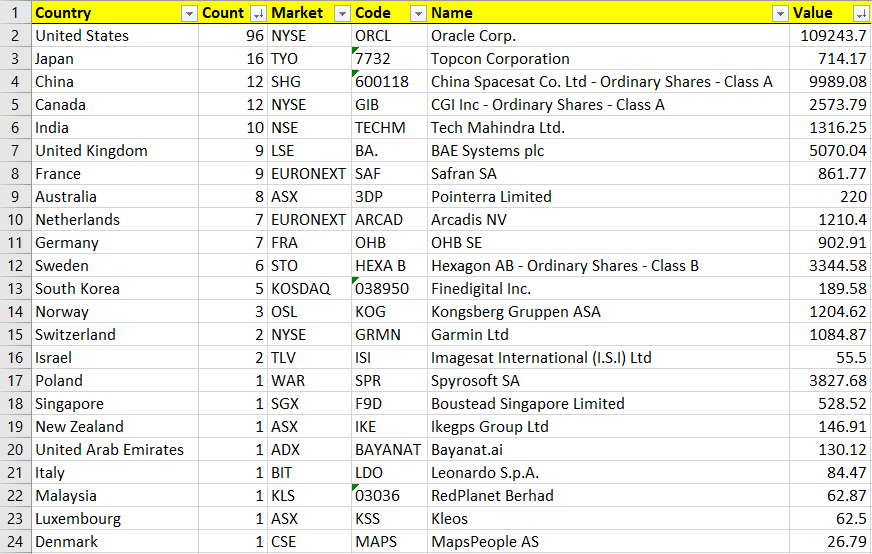The width and height of the screenshot is (872, 554).
Task: Select the cell 'Luxembourg'
Action: pyautogui.click(x=115, y=518)
